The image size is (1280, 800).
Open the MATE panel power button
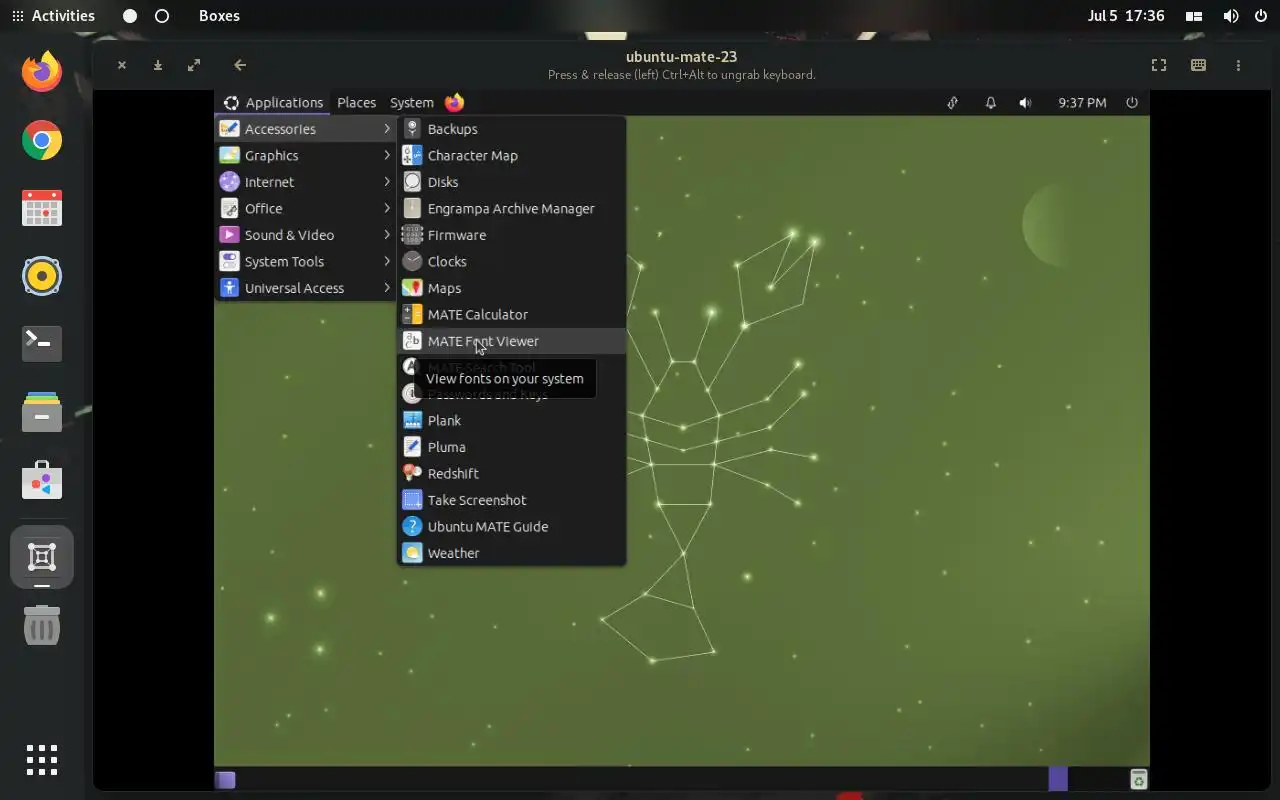pos(1132,102)
